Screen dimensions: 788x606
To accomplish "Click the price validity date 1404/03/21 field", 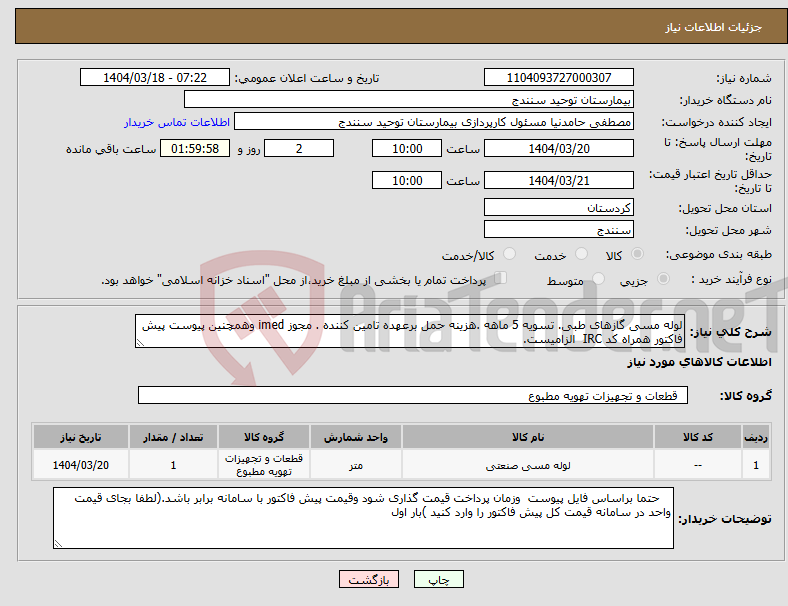I will 558,180.
